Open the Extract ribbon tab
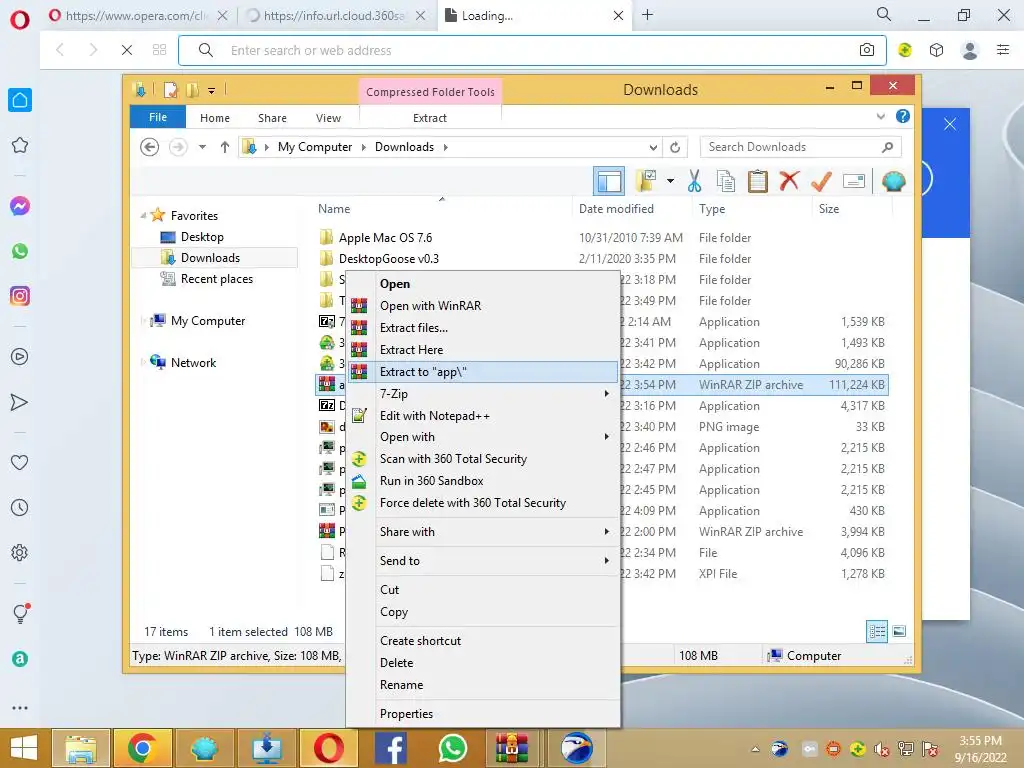This screenshot has width=1024, height=768. (430, 118)
